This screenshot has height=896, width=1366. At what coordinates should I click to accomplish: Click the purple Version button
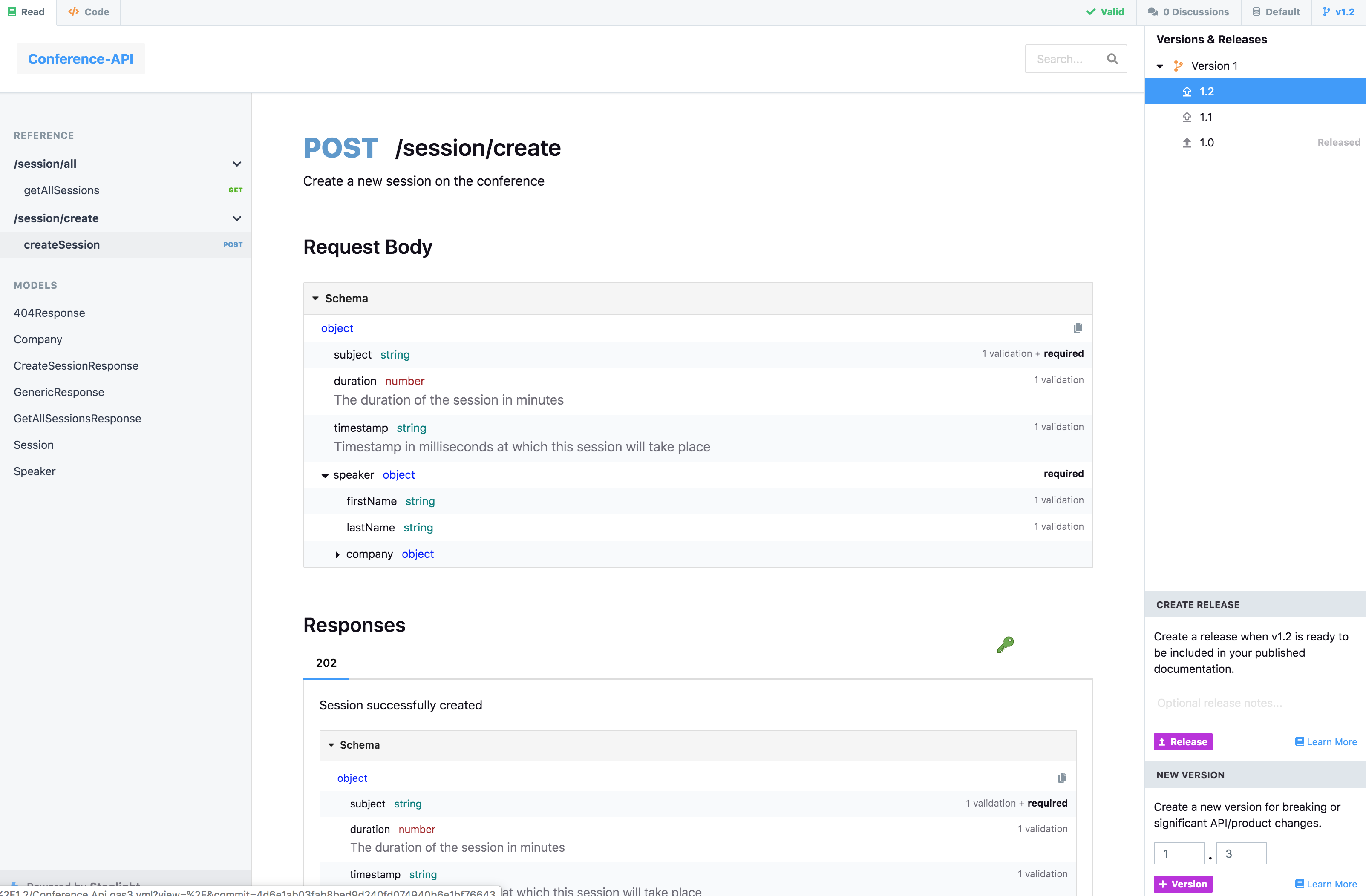1183,884
